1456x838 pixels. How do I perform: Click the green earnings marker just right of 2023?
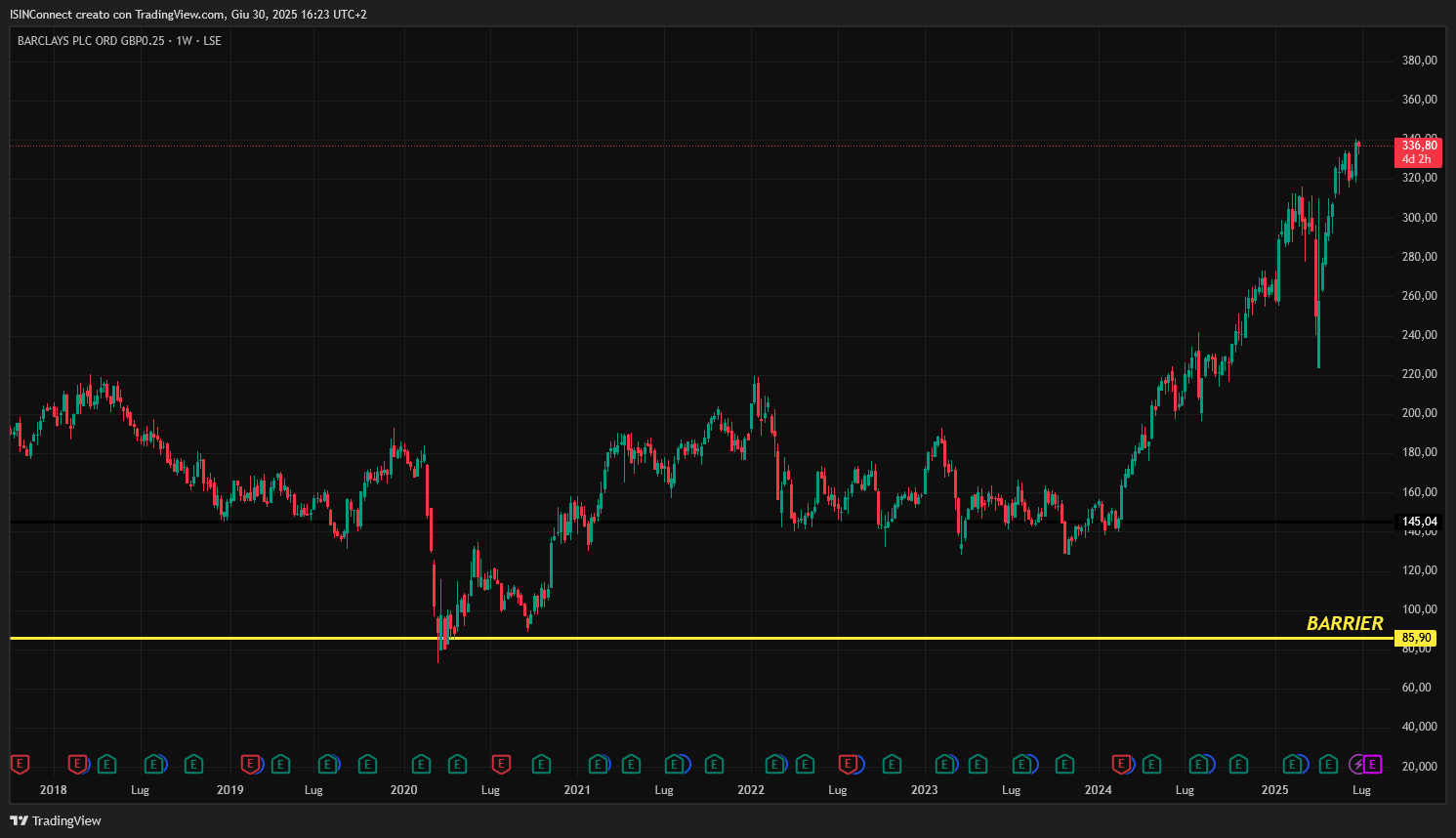coord(944,764)
